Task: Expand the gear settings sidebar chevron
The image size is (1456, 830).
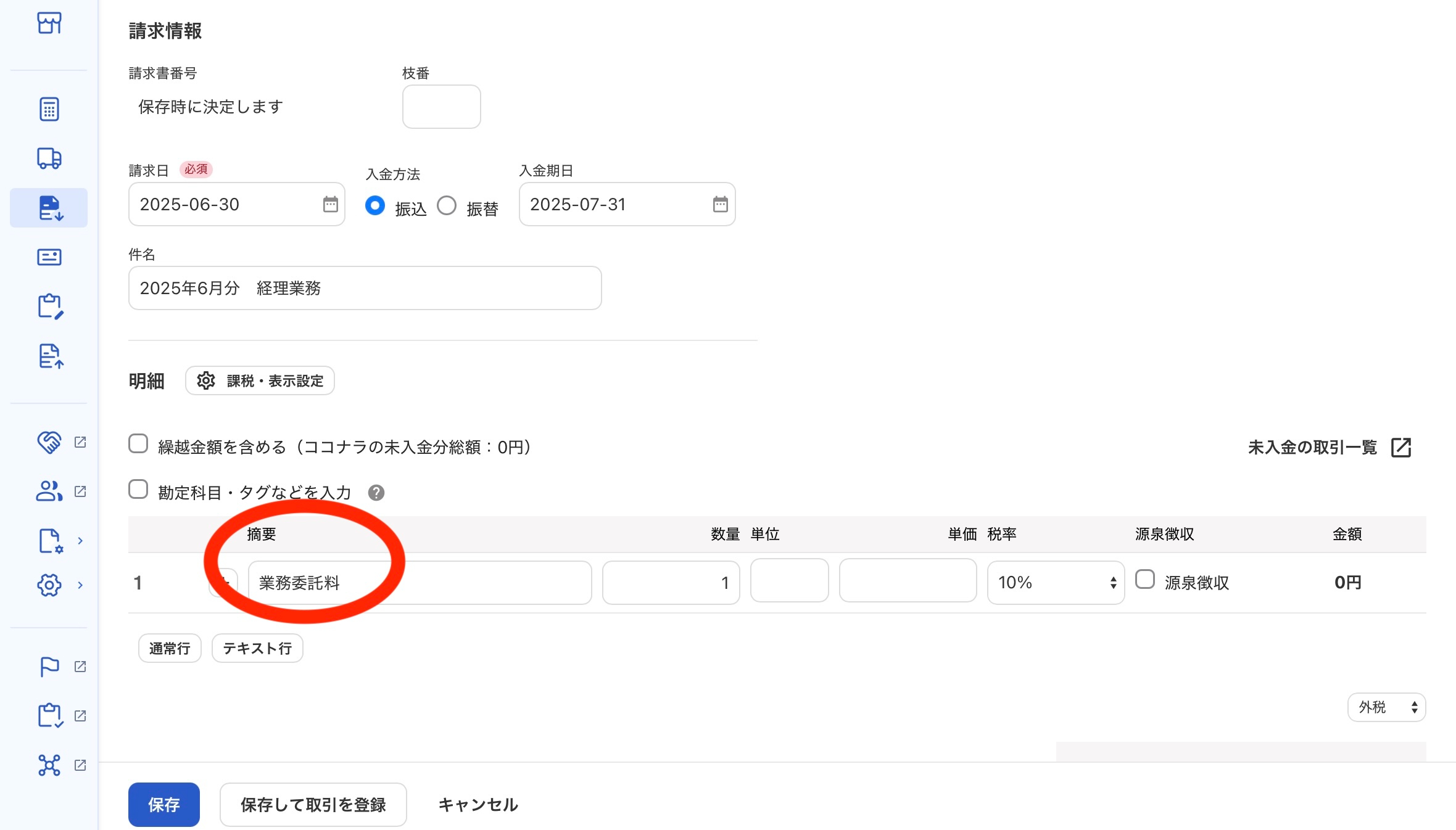Action: (x=80, y=585)
